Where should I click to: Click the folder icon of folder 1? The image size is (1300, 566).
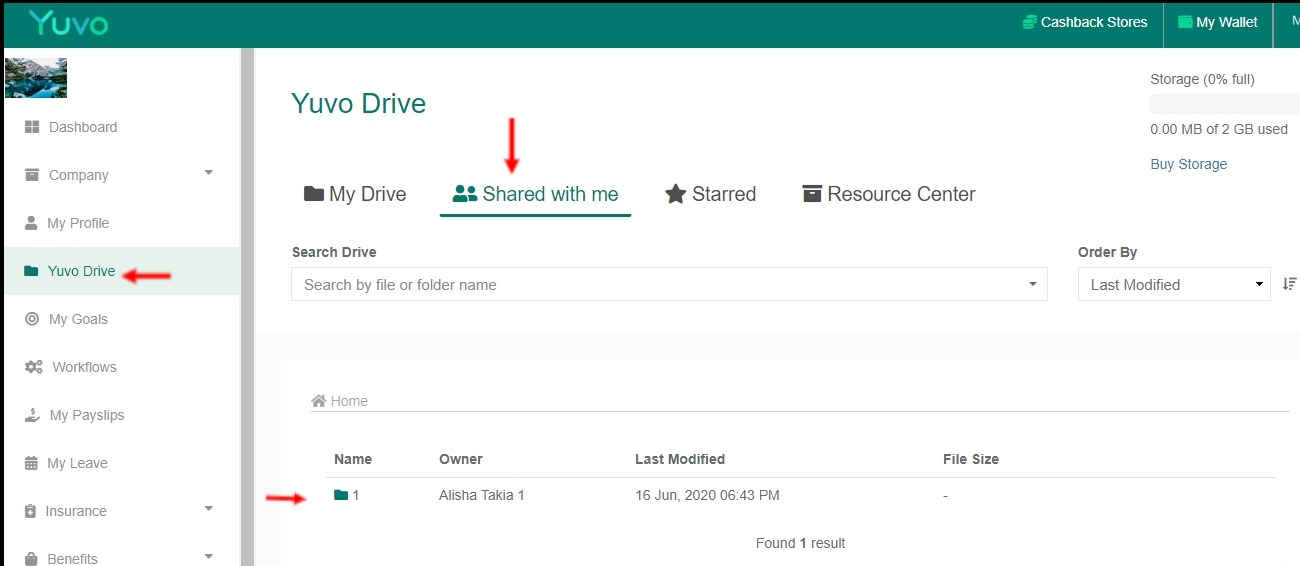[x=341, y=495]
